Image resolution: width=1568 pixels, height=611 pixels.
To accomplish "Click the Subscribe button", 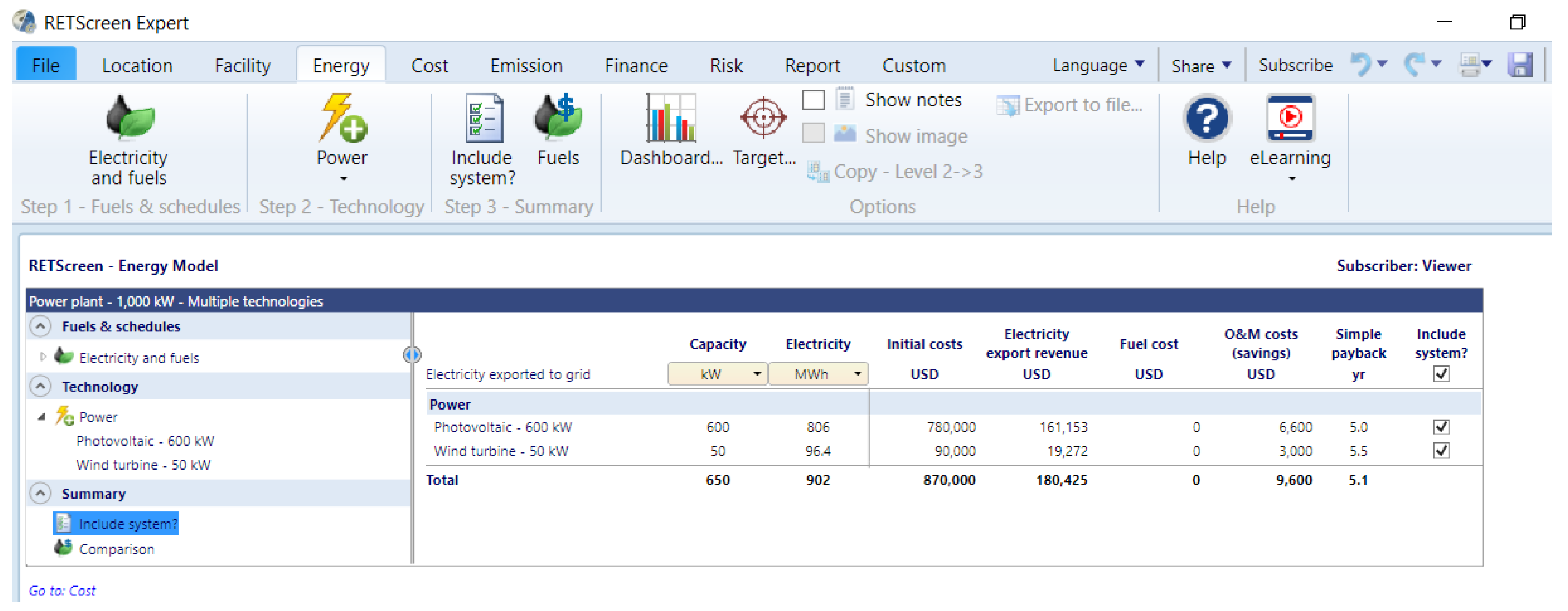I will (x=1295, y=65).
